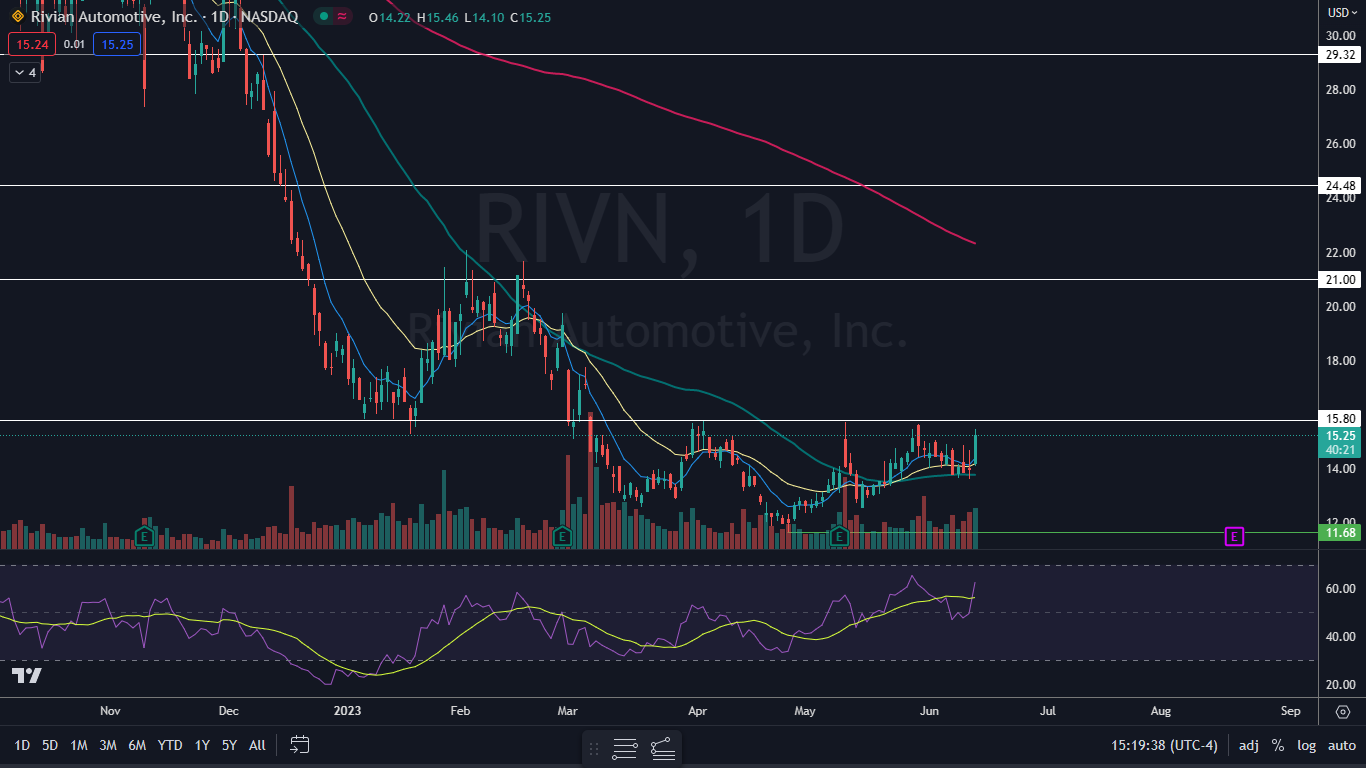Click the May earnings E marker
The height and width of the screenshot is (768, 1366).
pyautogui.click(x=840, y=536)
